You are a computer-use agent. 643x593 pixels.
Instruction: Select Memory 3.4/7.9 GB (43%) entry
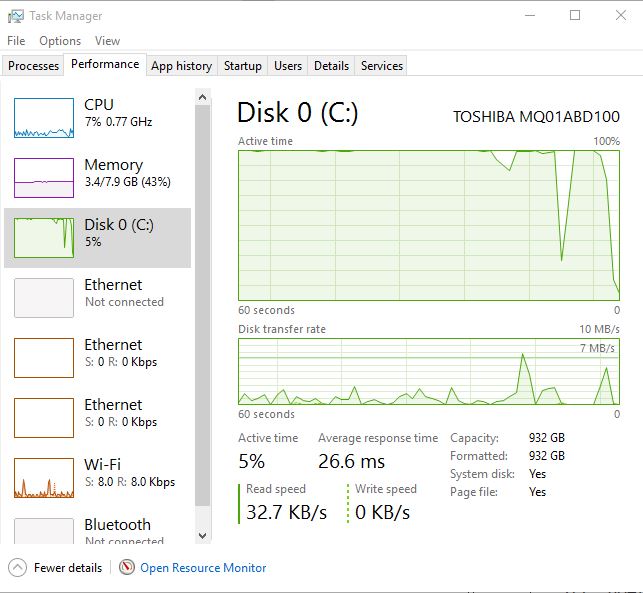(97, 178)
